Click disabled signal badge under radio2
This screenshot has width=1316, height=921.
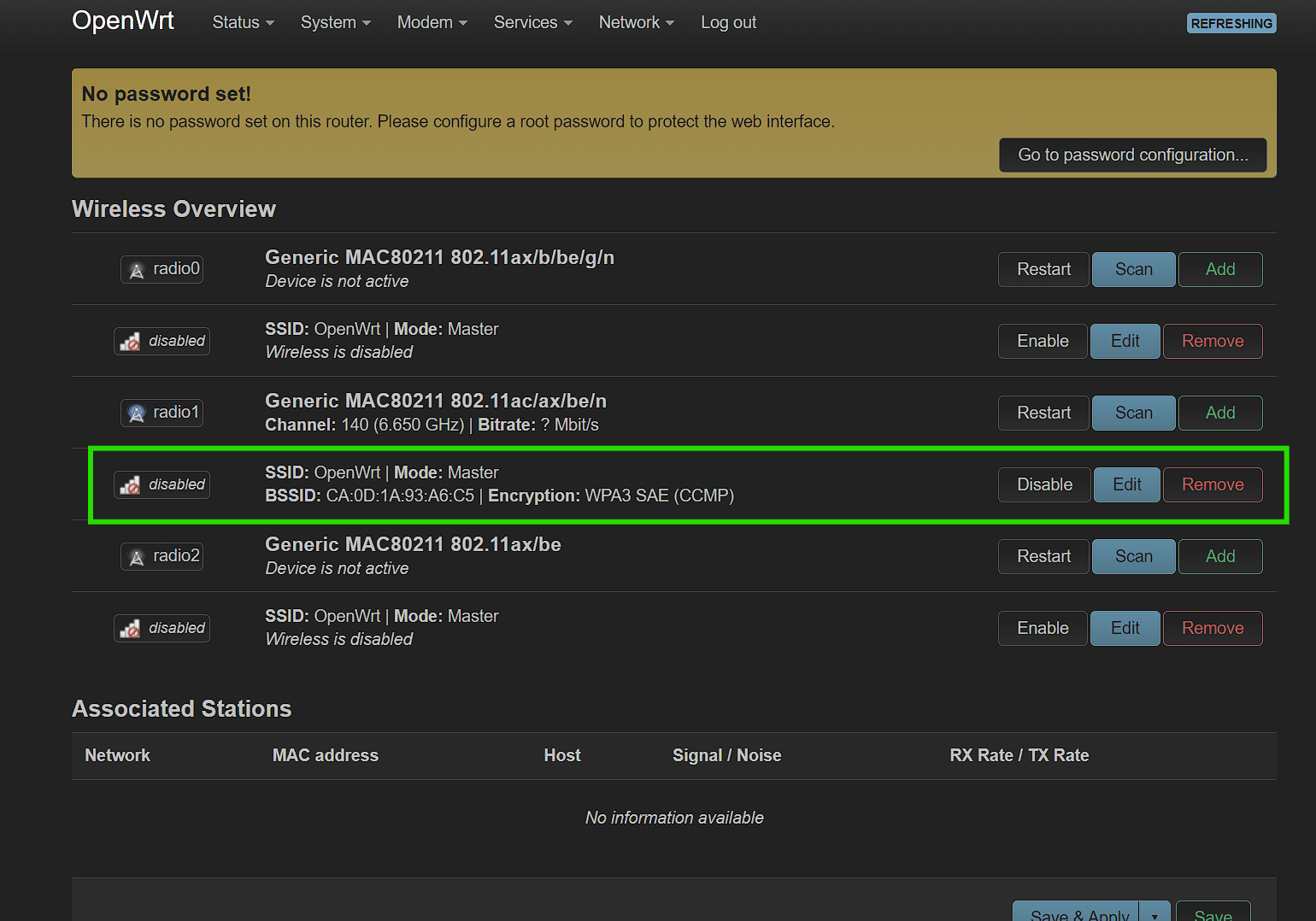(x=162, y=628)
